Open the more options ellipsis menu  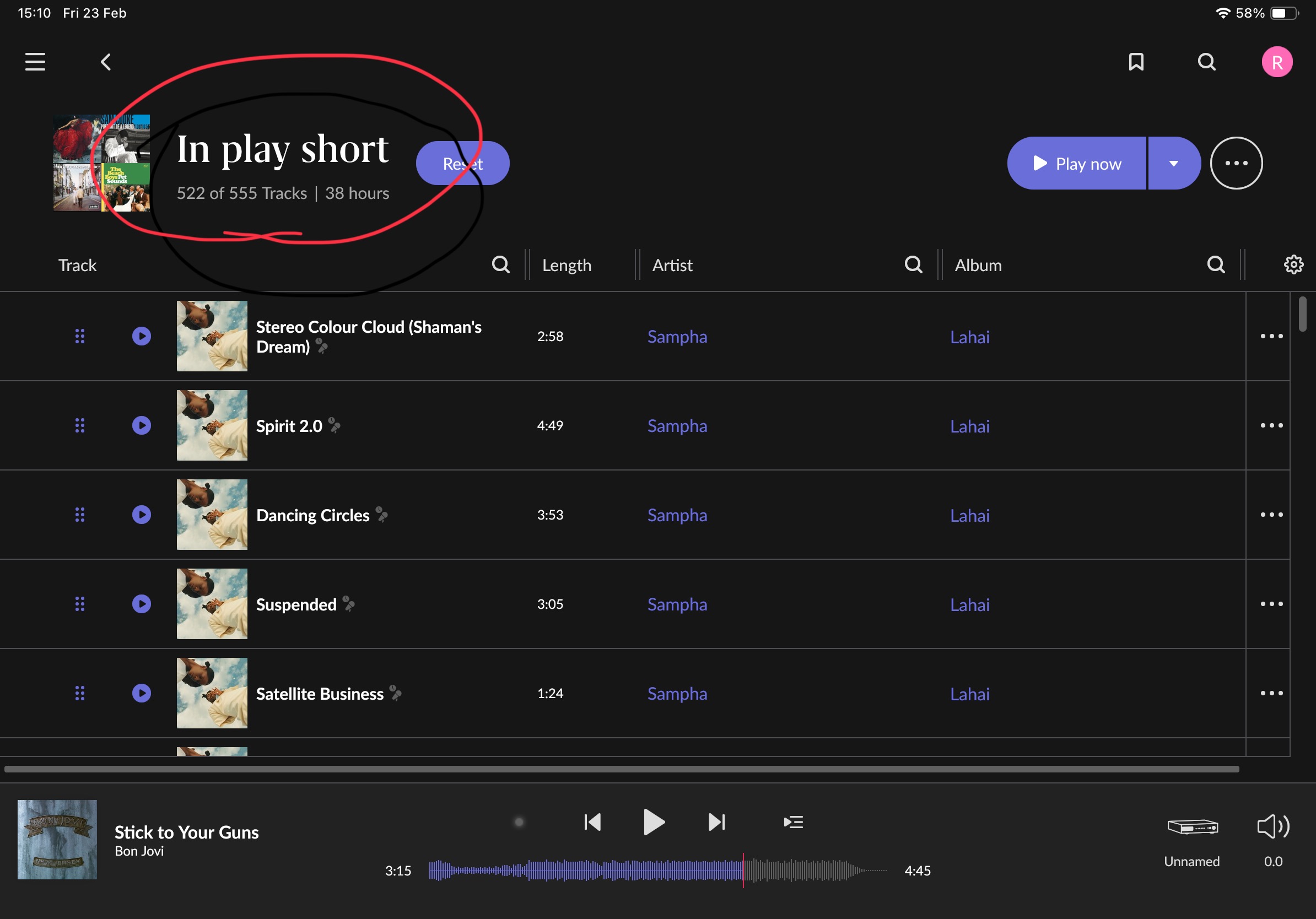1236,163
